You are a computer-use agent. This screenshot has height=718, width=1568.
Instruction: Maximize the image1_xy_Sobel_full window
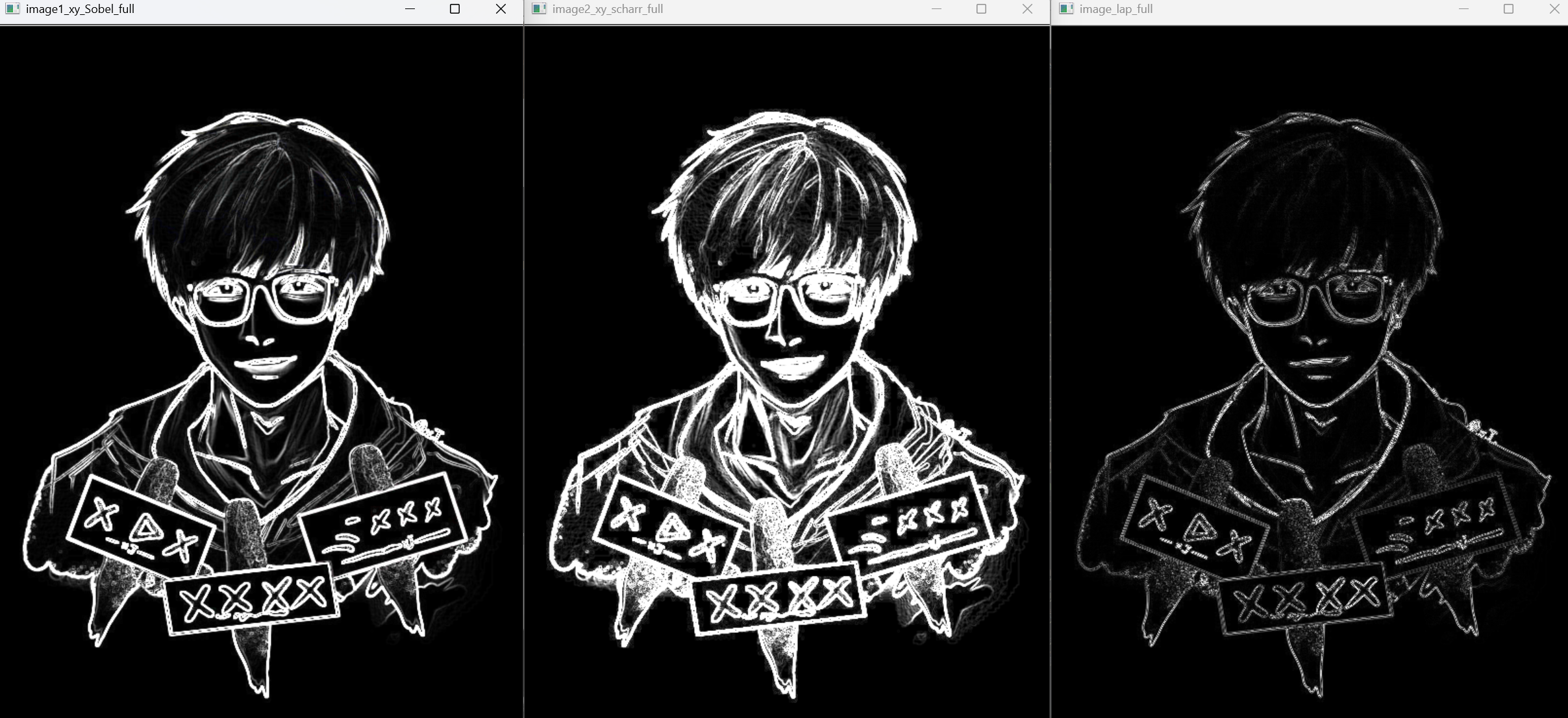[455, 9]
